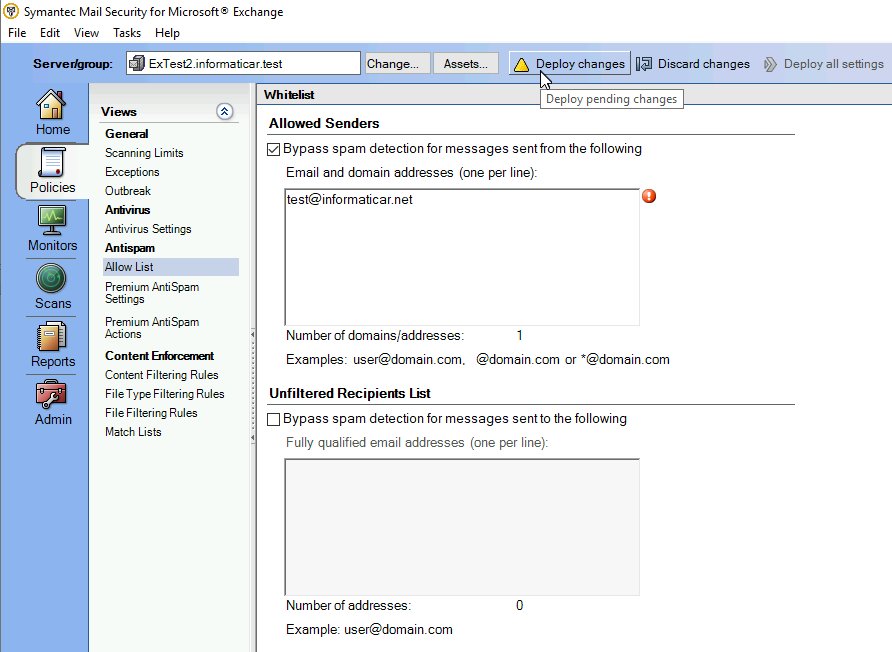The height and width of the screenshot is (652, 892).
Task: Click the yellow warning Deploy changes icon
Action: 521,64
